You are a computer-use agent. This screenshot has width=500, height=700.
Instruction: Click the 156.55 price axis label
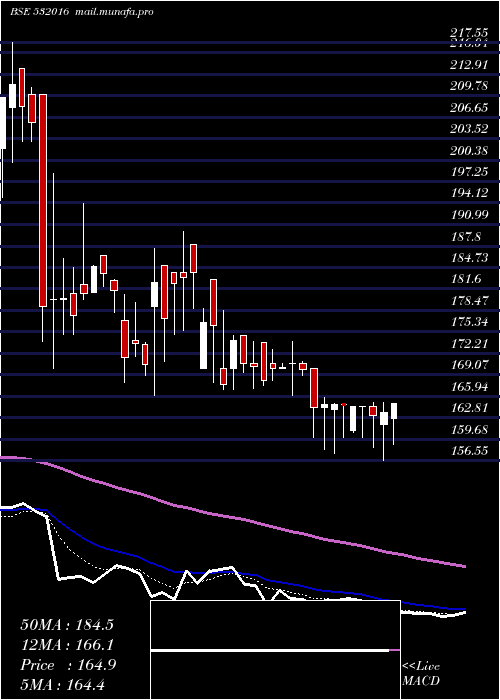click(x=468, y=451)
